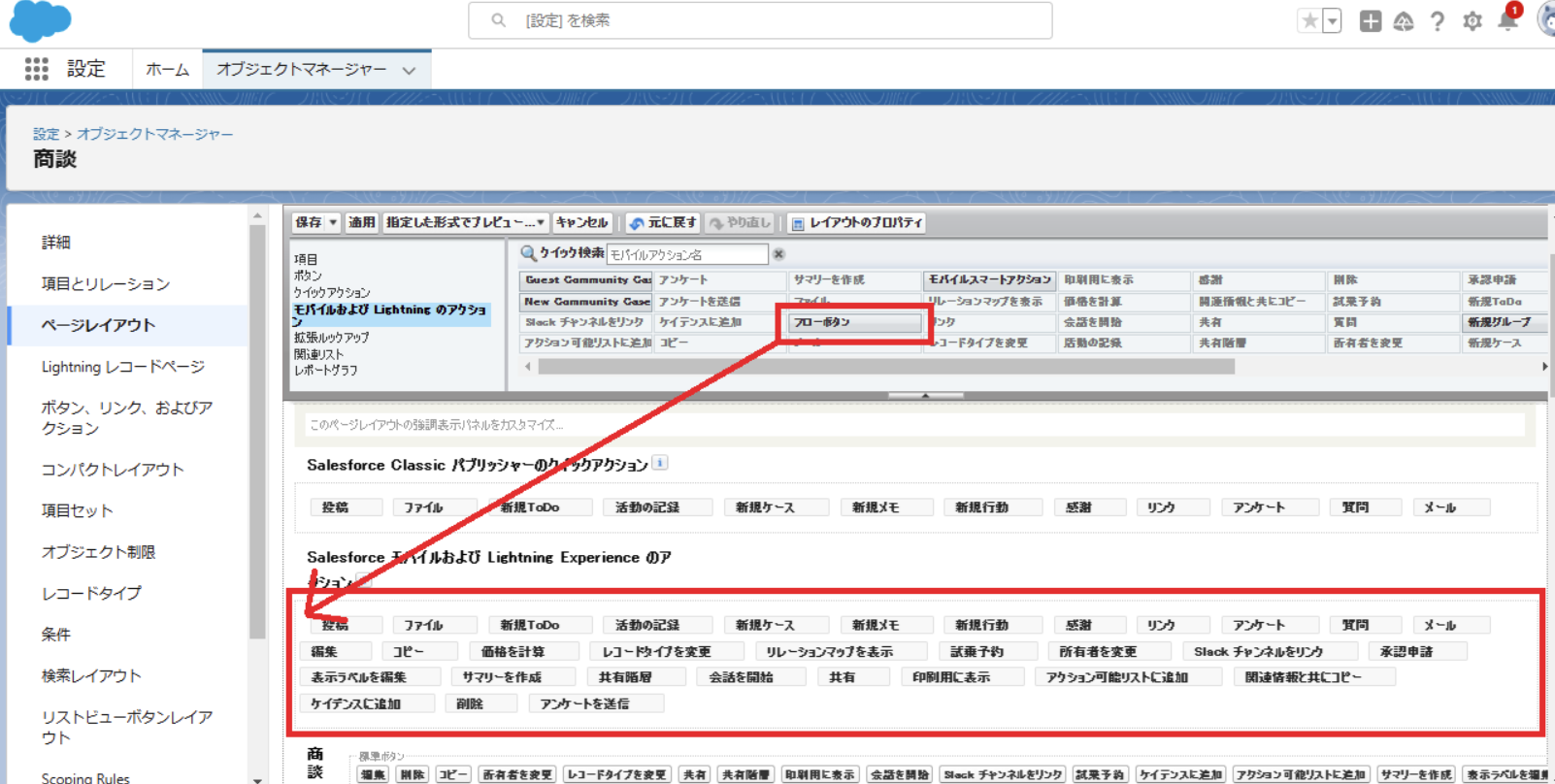This screenshot has width=1555, height=784.
Task: Click in the クイック検索 quick find input
Action: coord(687,254)
